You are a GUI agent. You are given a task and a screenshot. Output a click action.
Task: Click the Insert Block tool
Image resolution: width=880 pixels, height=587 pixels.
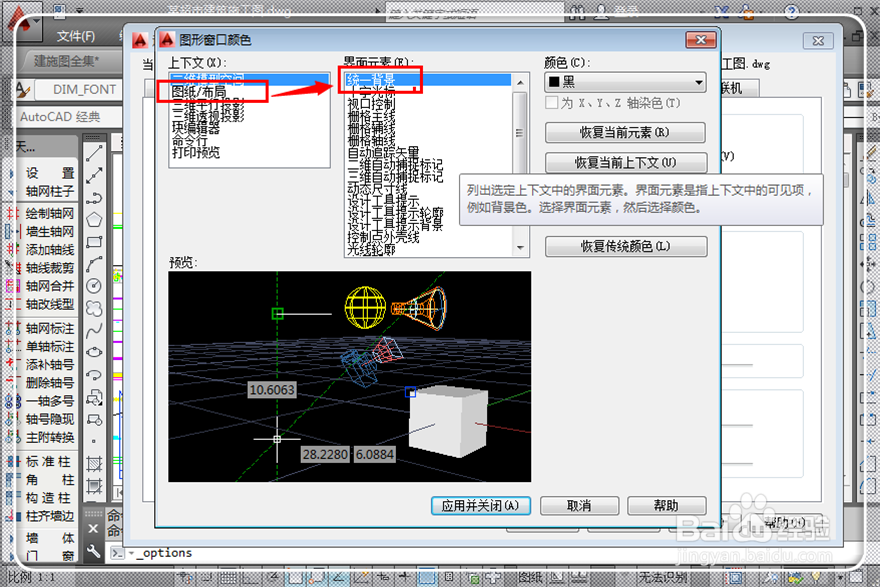click(94, 397)
